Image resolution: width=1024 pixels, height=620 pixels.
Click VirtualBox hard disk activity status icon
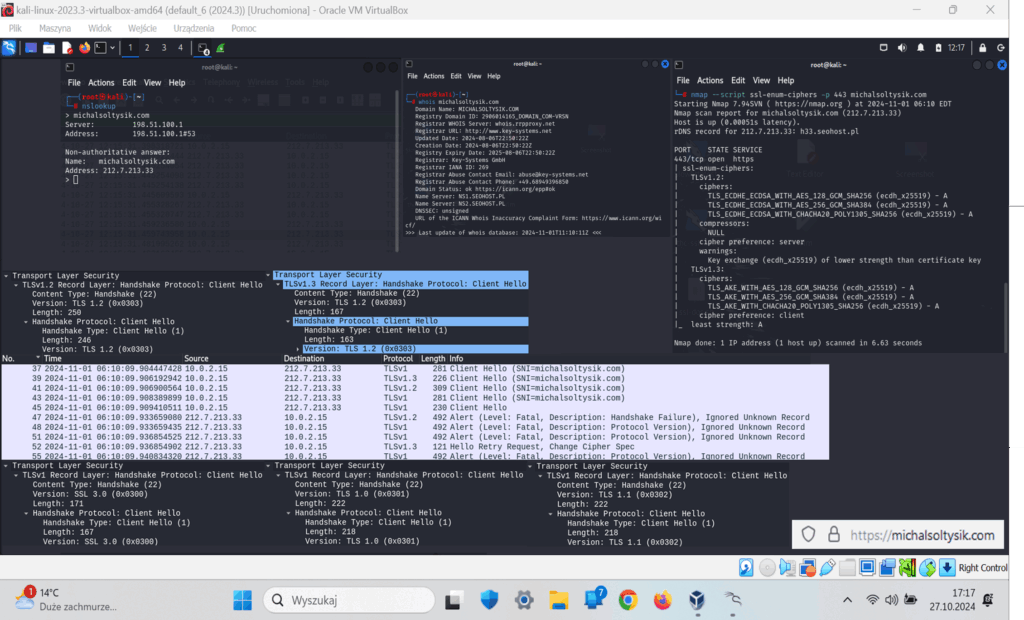tap(746, 568)
